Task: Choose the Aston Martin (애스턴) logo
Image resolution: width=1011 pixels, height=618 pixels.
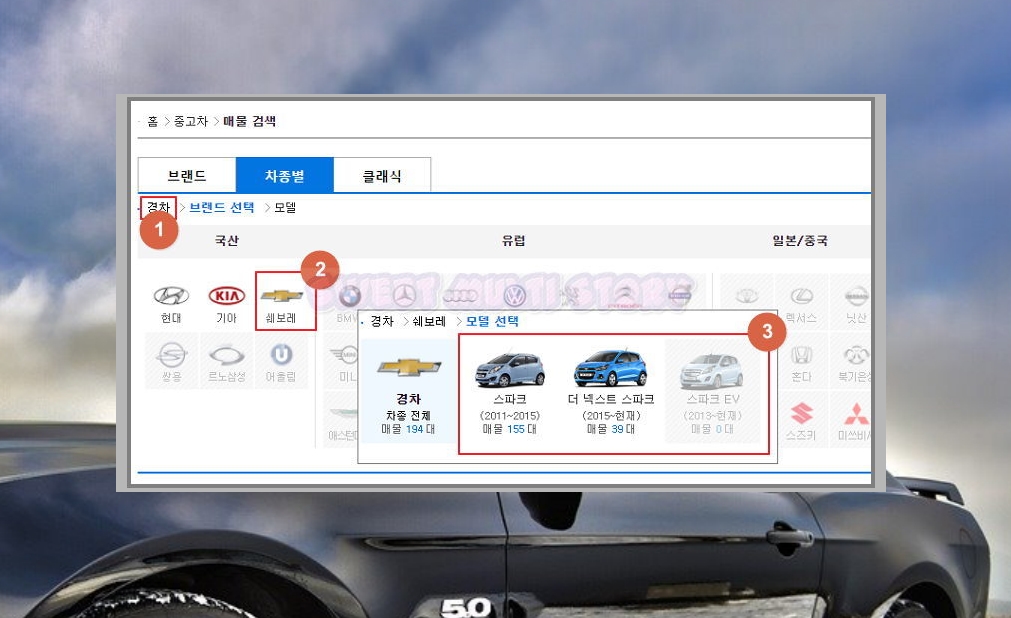Action: [x=342, y=414]
